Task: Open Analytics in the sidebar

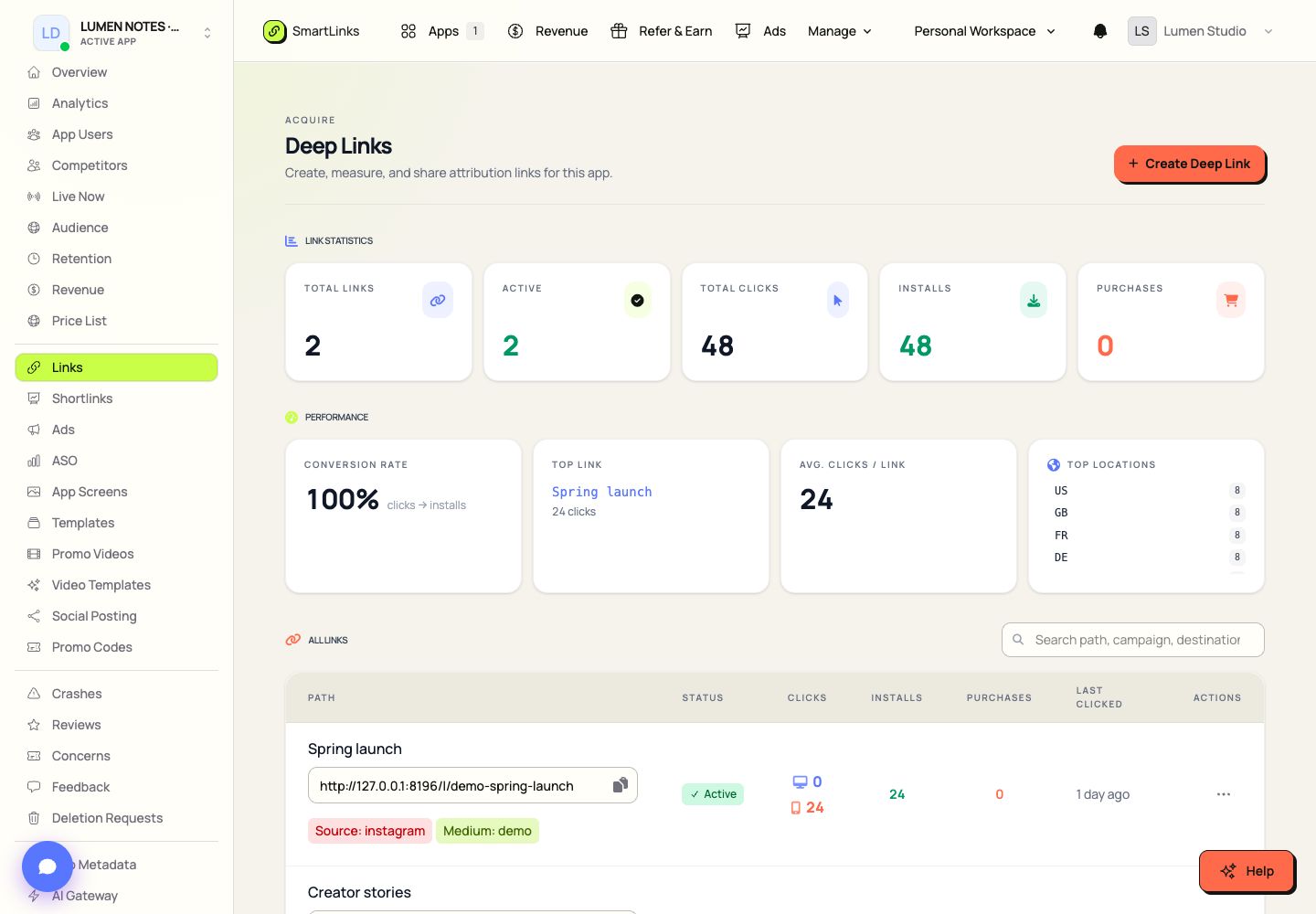Action: click(x=116, y=103)
